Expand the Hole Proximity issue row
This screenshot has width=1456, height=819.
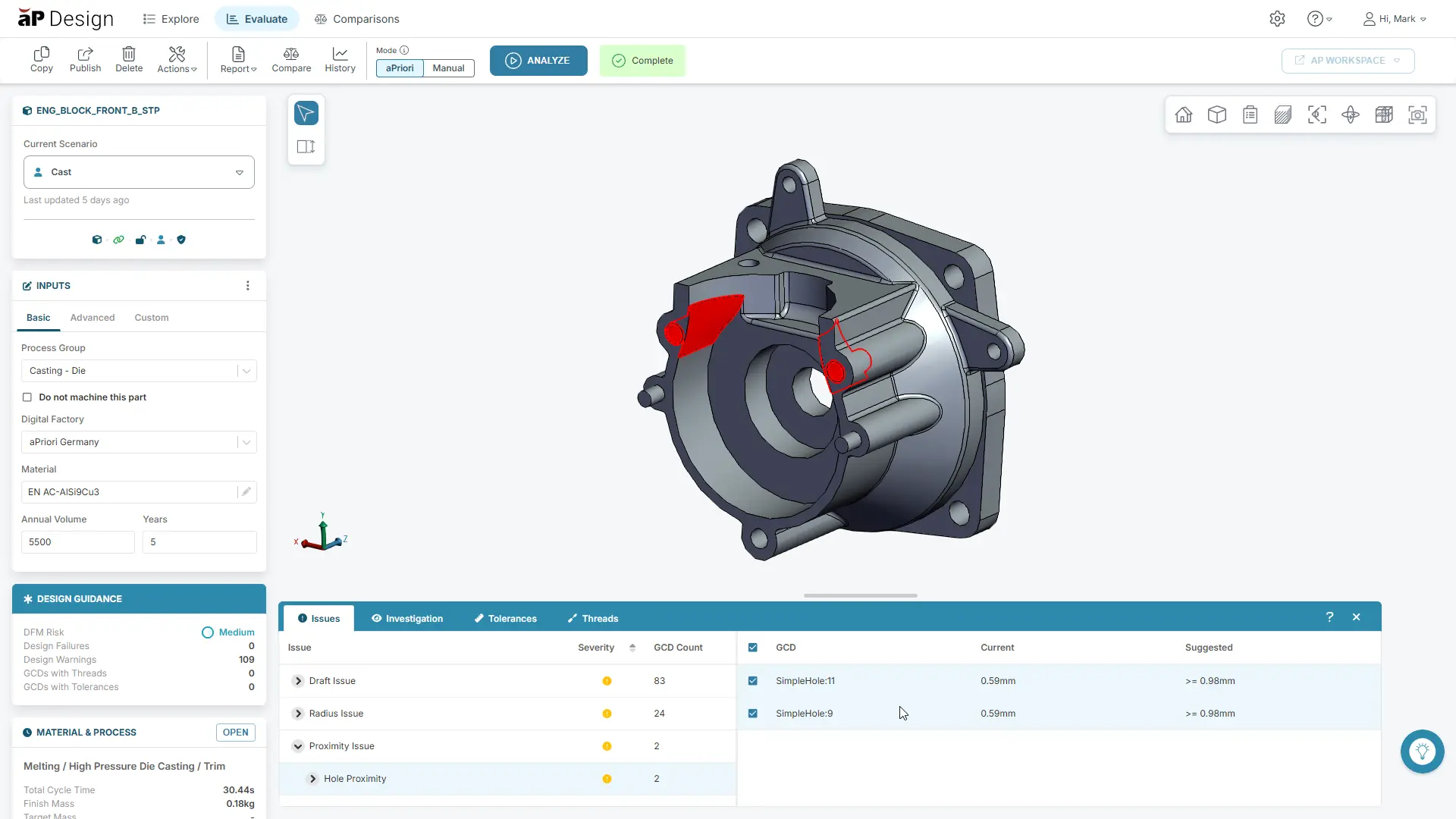312,778
